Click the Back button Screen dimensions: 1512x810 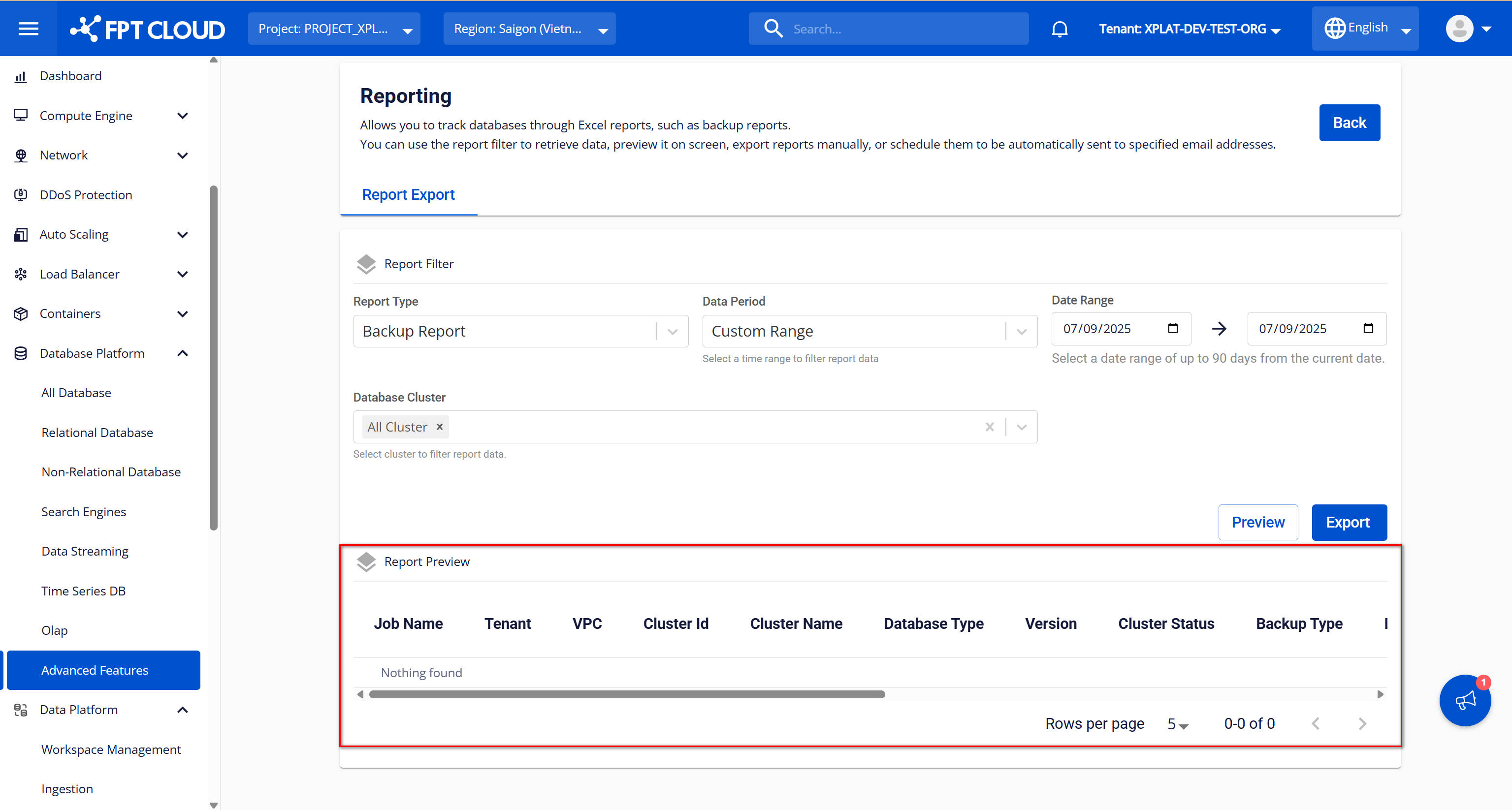[1350, 123]
